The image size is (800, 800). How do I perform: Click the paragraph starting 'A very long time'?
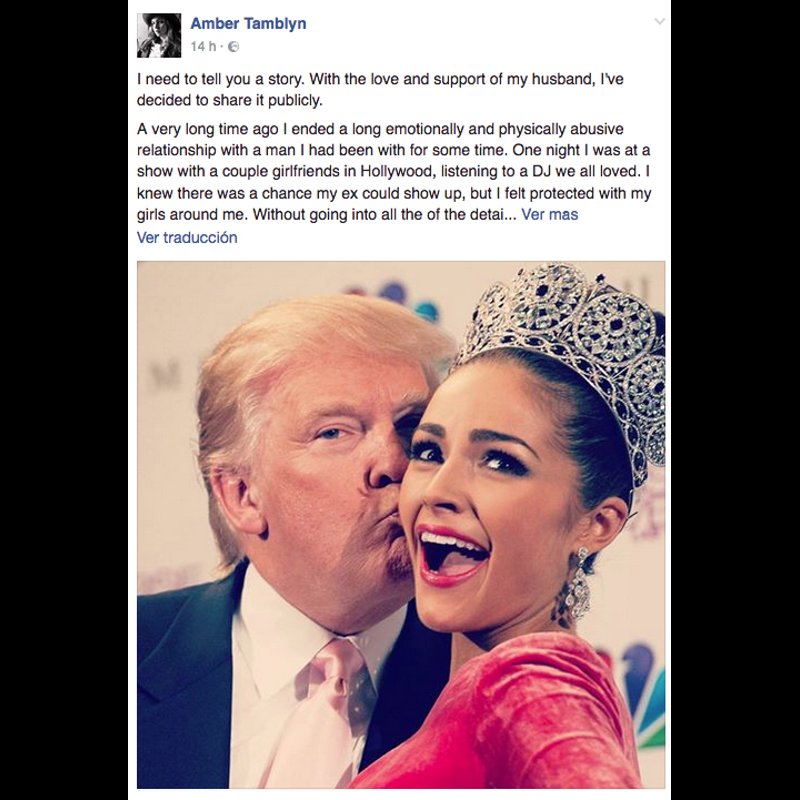point(394,171)
